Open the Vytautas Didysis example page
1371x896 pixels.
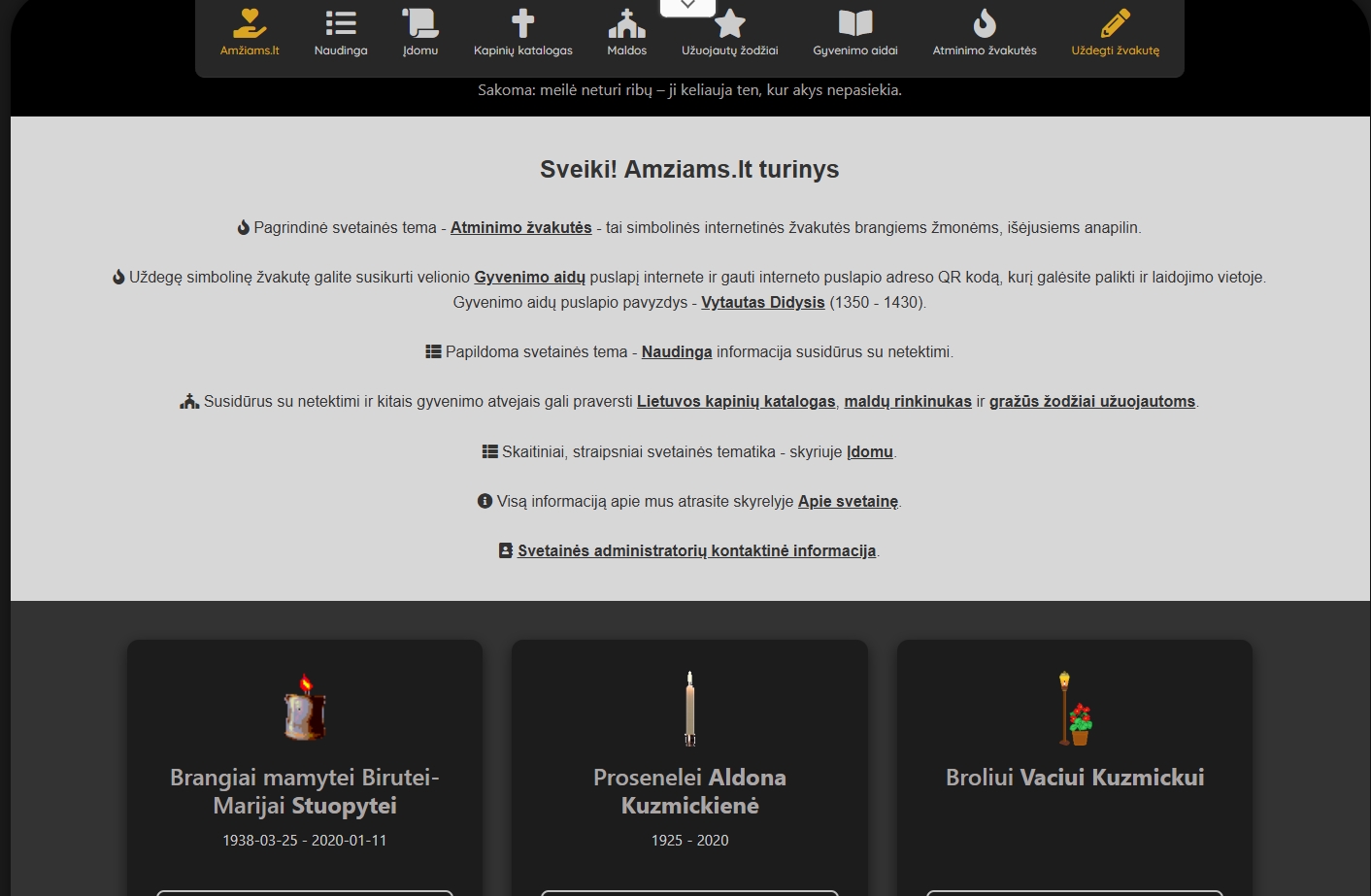click(x=763, y=302)
